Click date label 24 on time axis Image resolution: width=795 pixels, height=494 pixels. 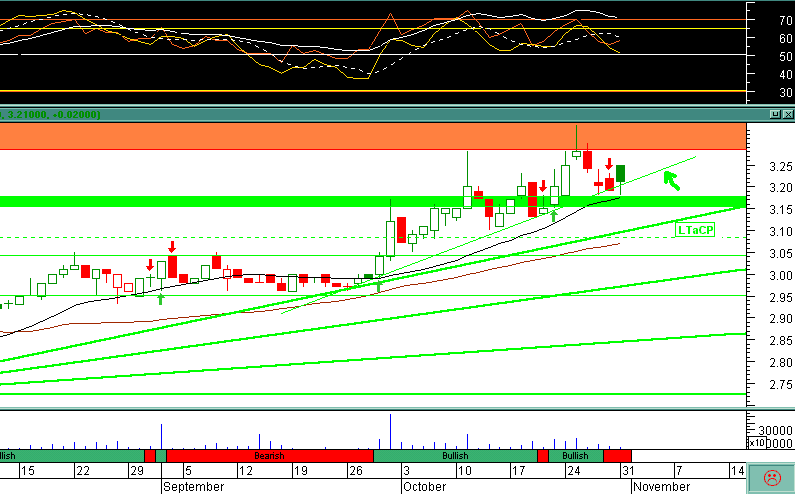[573, 471]
